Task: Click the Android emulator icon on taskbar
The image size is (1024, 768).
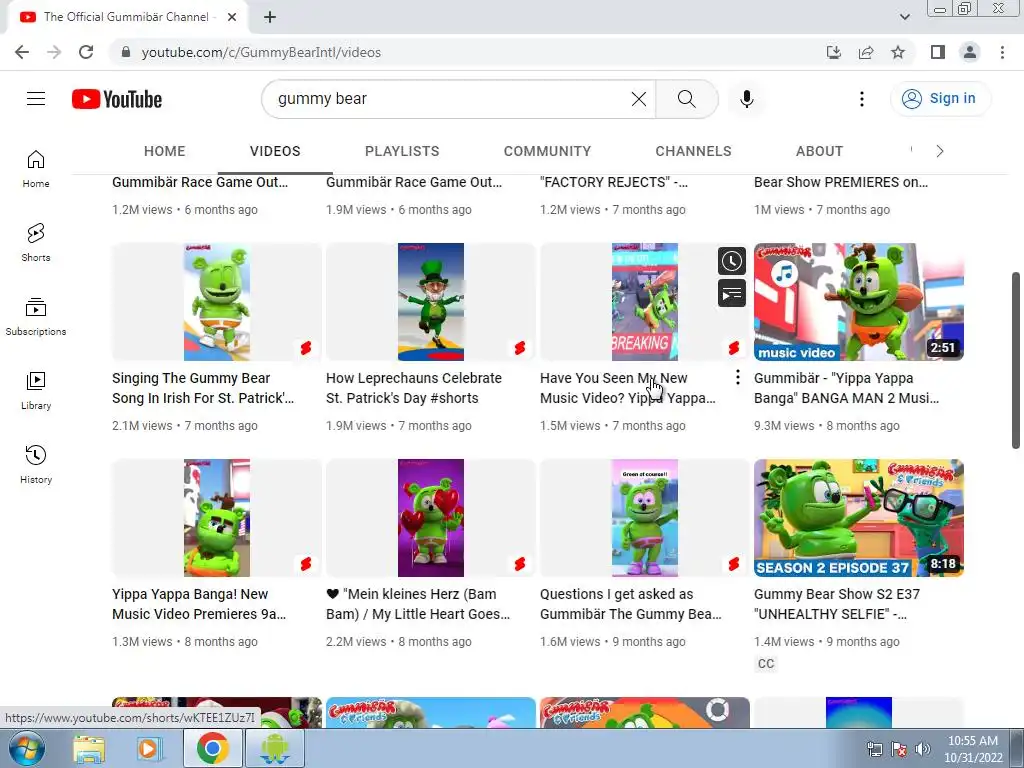Action: (x=274, y=748)
